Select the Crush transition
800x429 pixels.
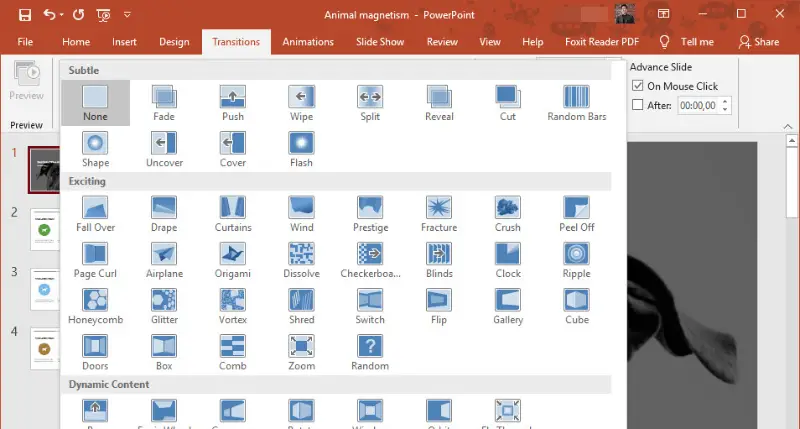click(508, 214)
